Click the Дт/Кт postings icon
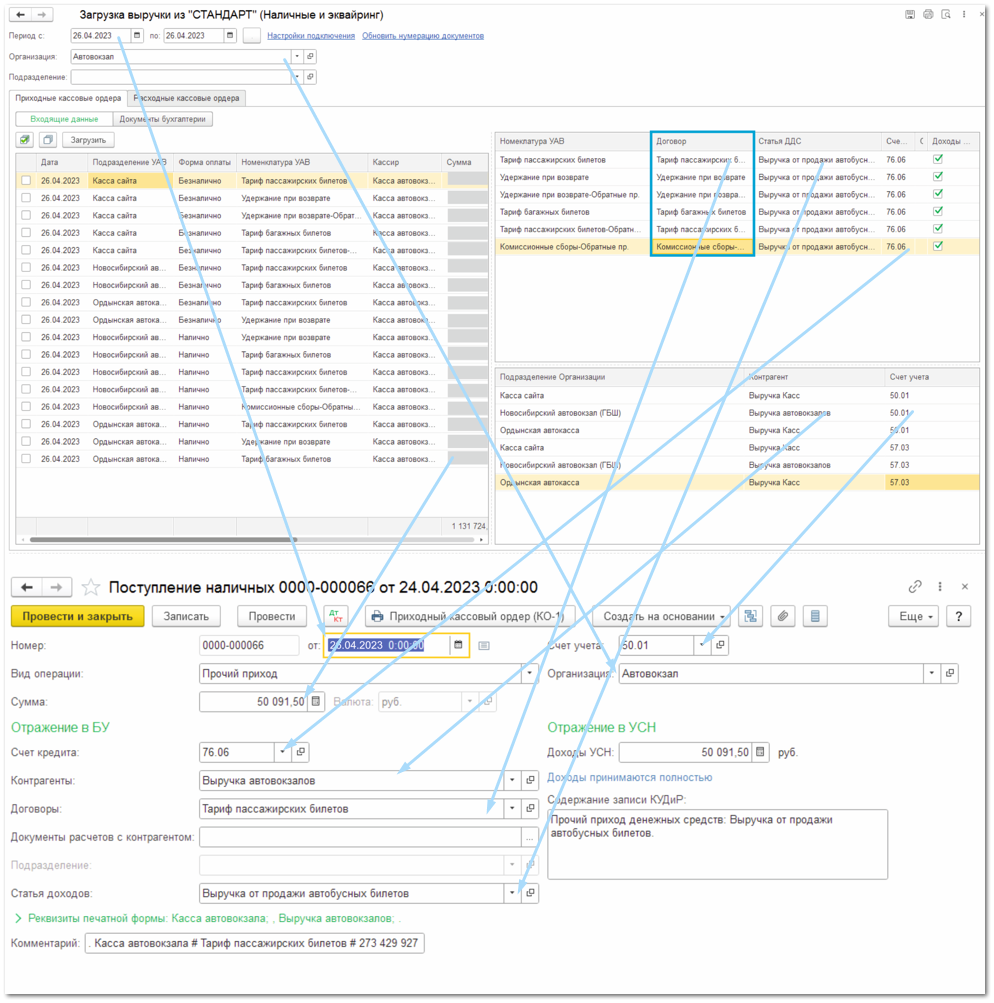Screen dimensions: 994x1003 coord(336,617)
